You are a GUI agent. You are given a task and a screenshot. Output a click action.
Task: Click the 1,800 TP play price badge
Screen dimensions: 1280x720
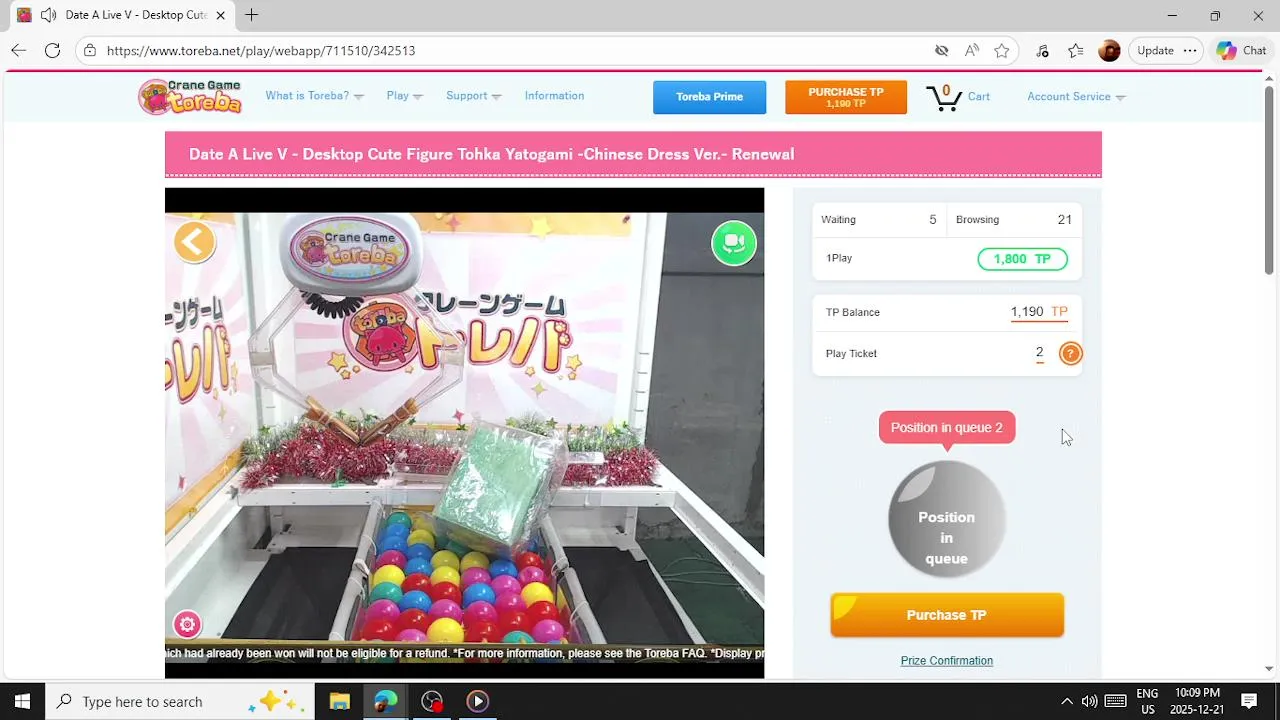click(1022, 259)
